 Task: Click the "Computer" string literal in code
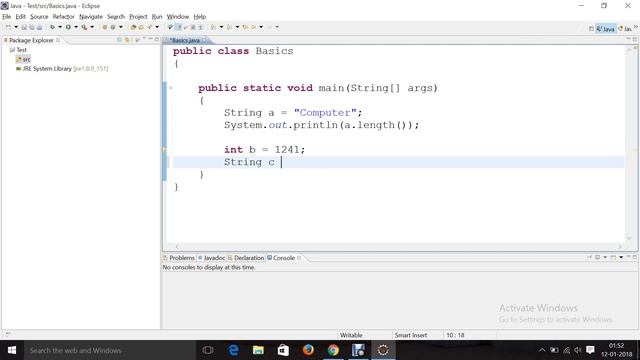[325, 113]
